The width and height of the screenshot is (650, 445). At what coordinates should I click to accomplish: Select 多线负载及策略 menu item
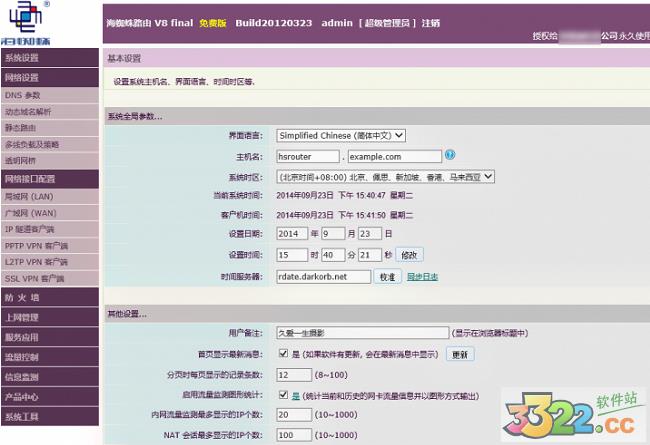point(50,144)
